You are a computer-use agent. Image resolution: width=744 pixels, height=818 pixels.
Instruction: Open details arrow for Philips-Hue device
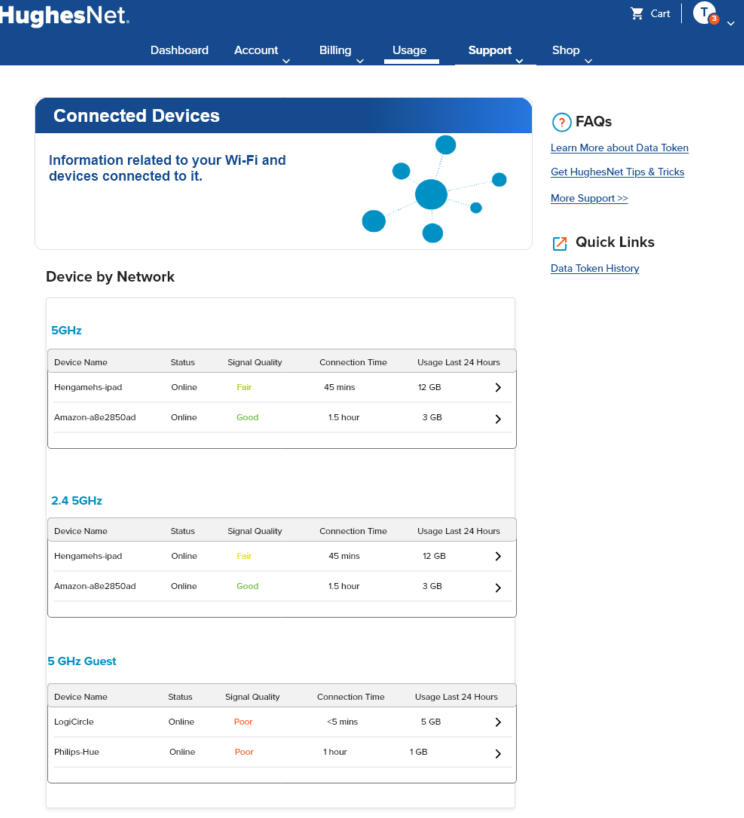point(498,753)
